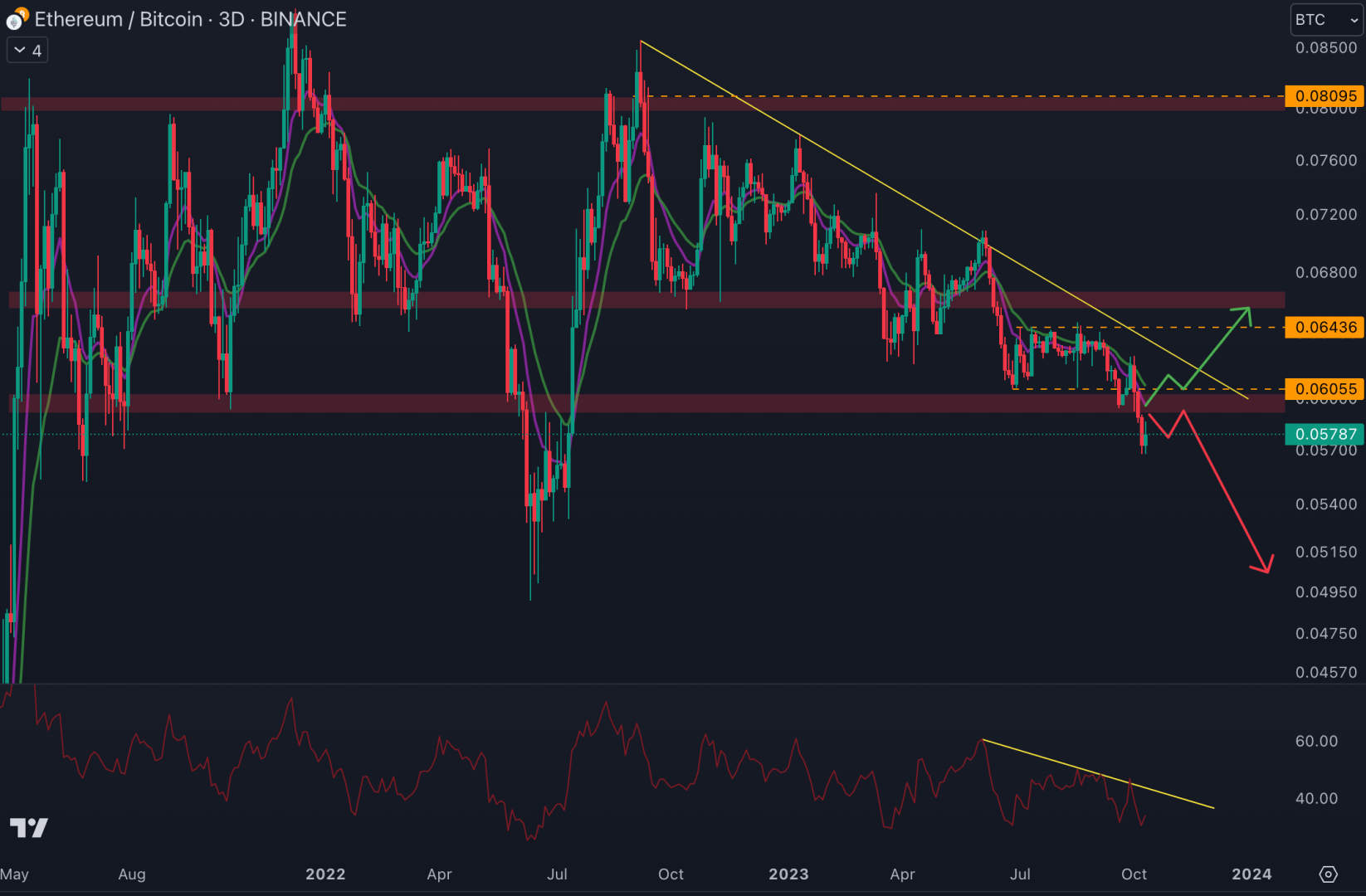This screenshot has width=1366, height=896.
Task: Expand the collapsed indicators legend showing 4
Action: pos(28,51)
